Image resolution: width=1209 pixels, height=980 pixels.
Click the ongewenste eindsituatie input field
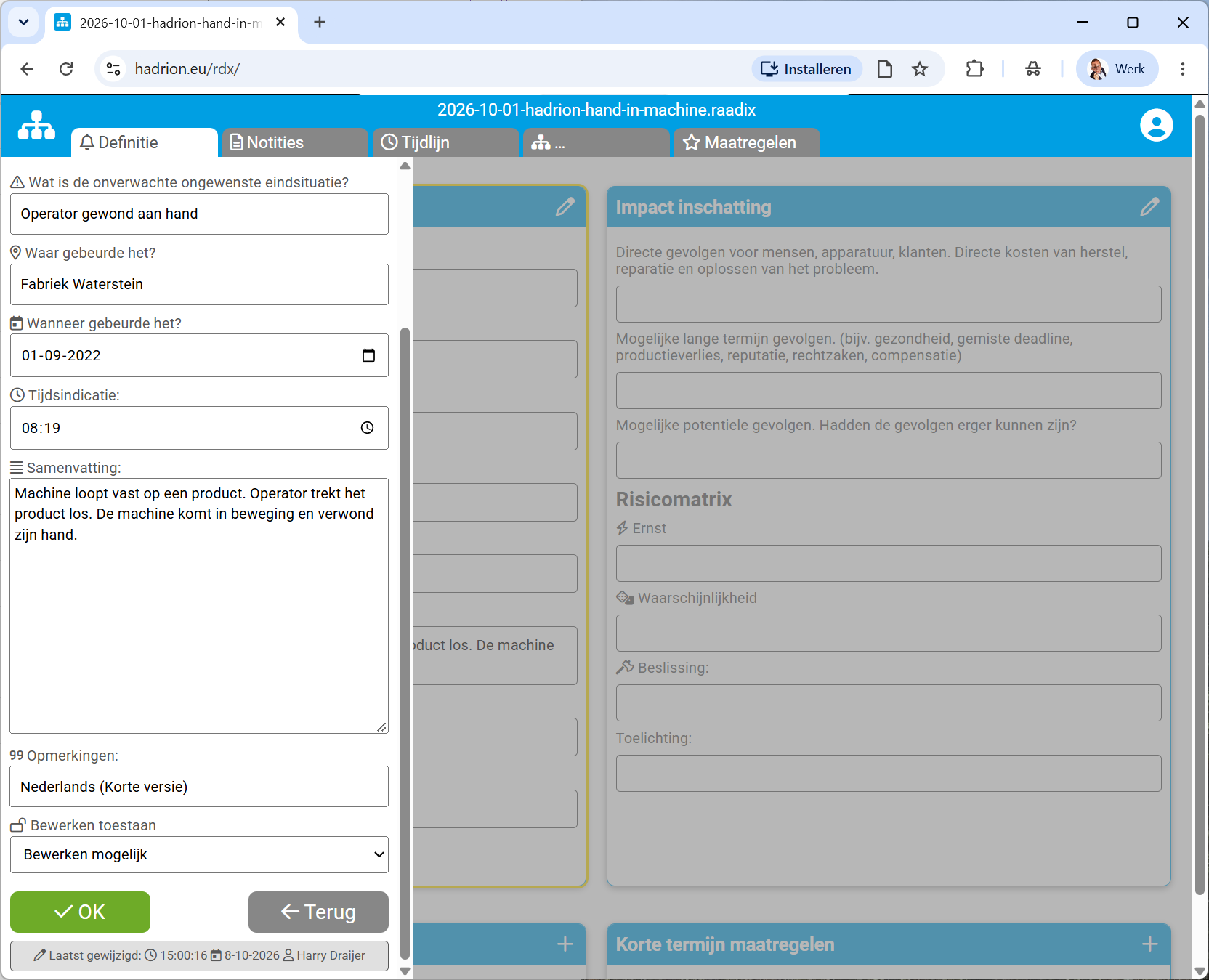pyautogui.click(x=199, y=214)
